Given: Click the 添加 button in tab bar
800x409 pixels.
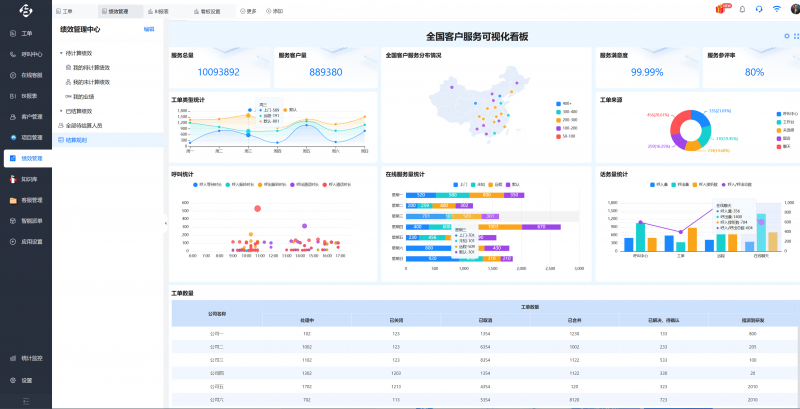Looking at the screenshot, I should [x=275, y=11].
